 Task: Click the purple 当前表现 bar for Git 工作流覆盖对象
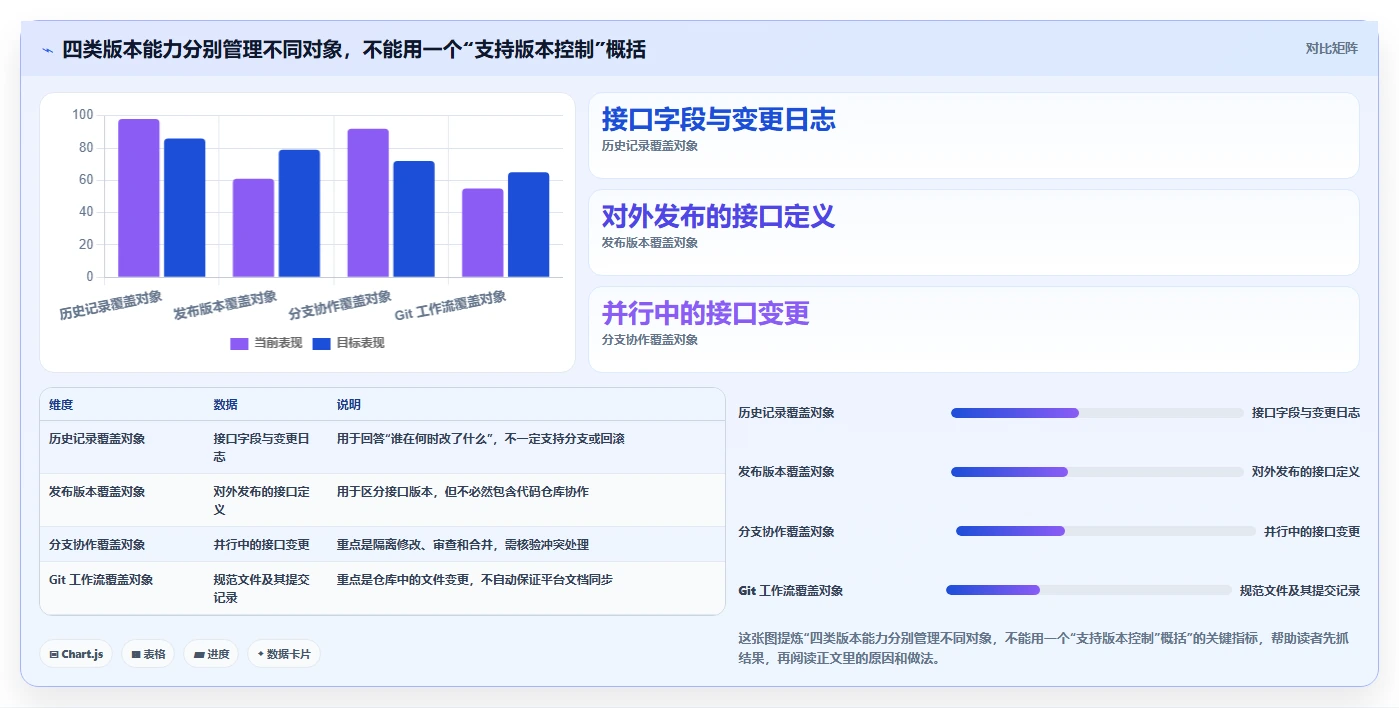(x=483, y=233)
